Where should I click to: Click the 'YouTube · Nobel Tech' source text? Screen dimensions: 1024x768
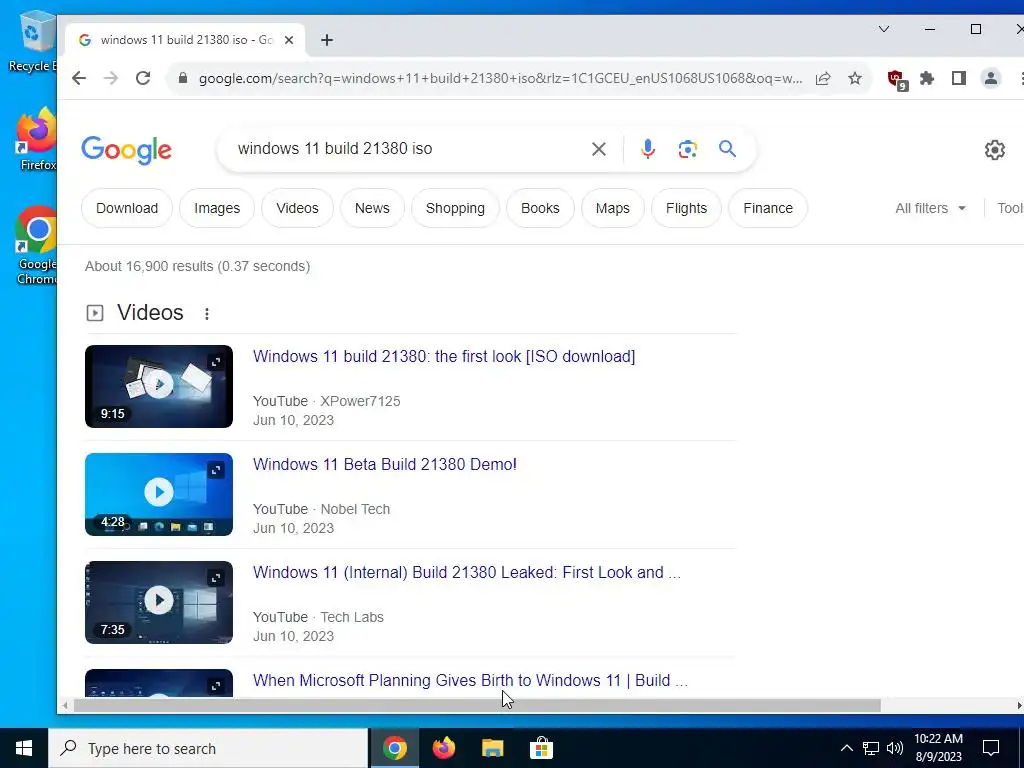tap(321, 509)
